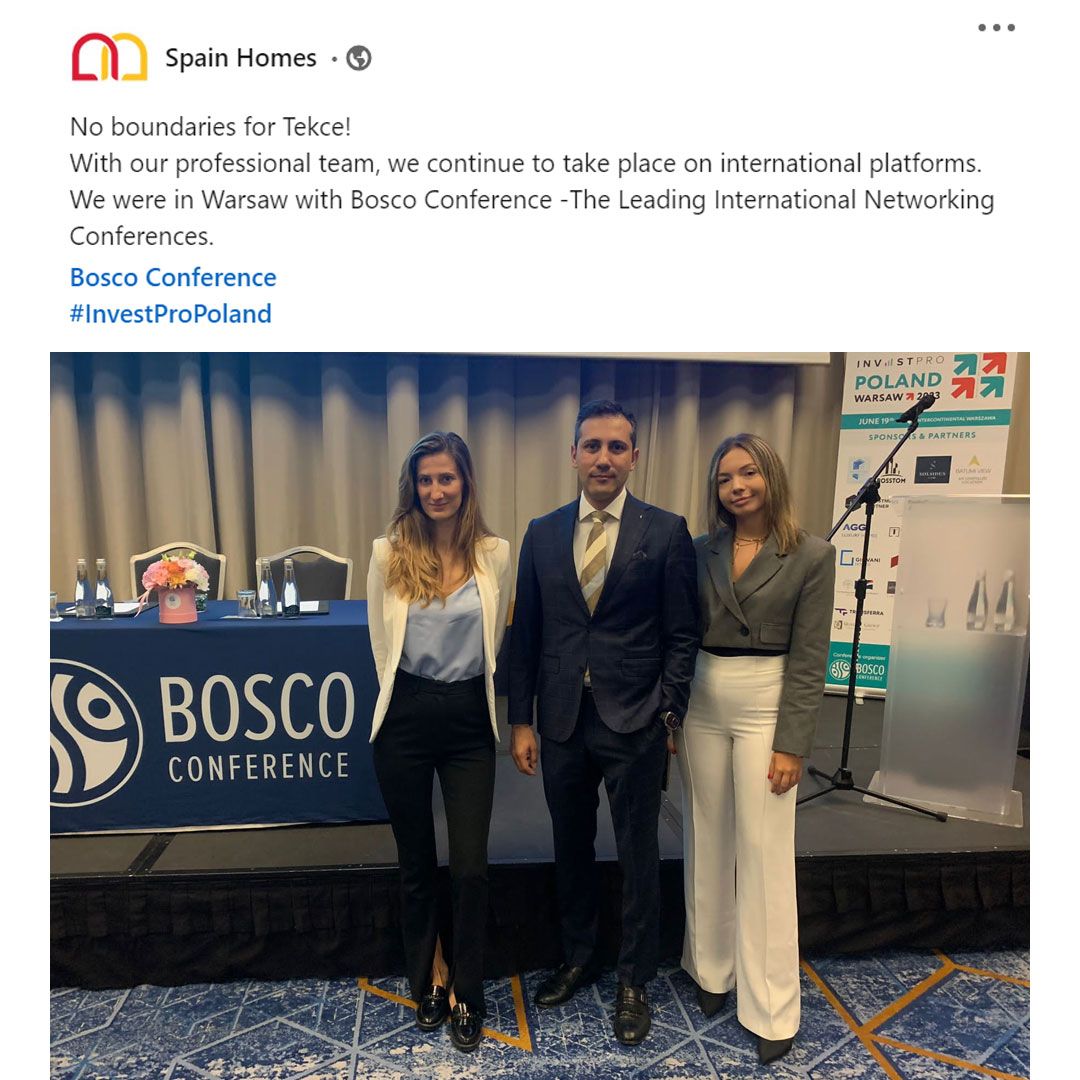Click the "We were in Warsaw" text line
The image size is (1080, 1080).
pyautogui.click(x=532, y=200)
